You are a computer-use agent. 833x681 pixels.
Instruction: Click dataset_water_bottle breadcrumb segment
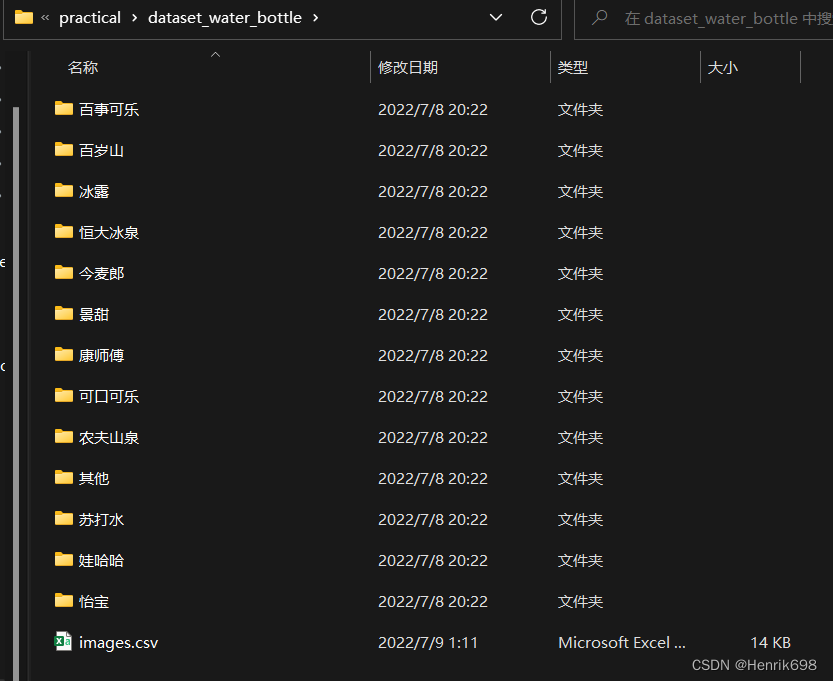point(225,18)
